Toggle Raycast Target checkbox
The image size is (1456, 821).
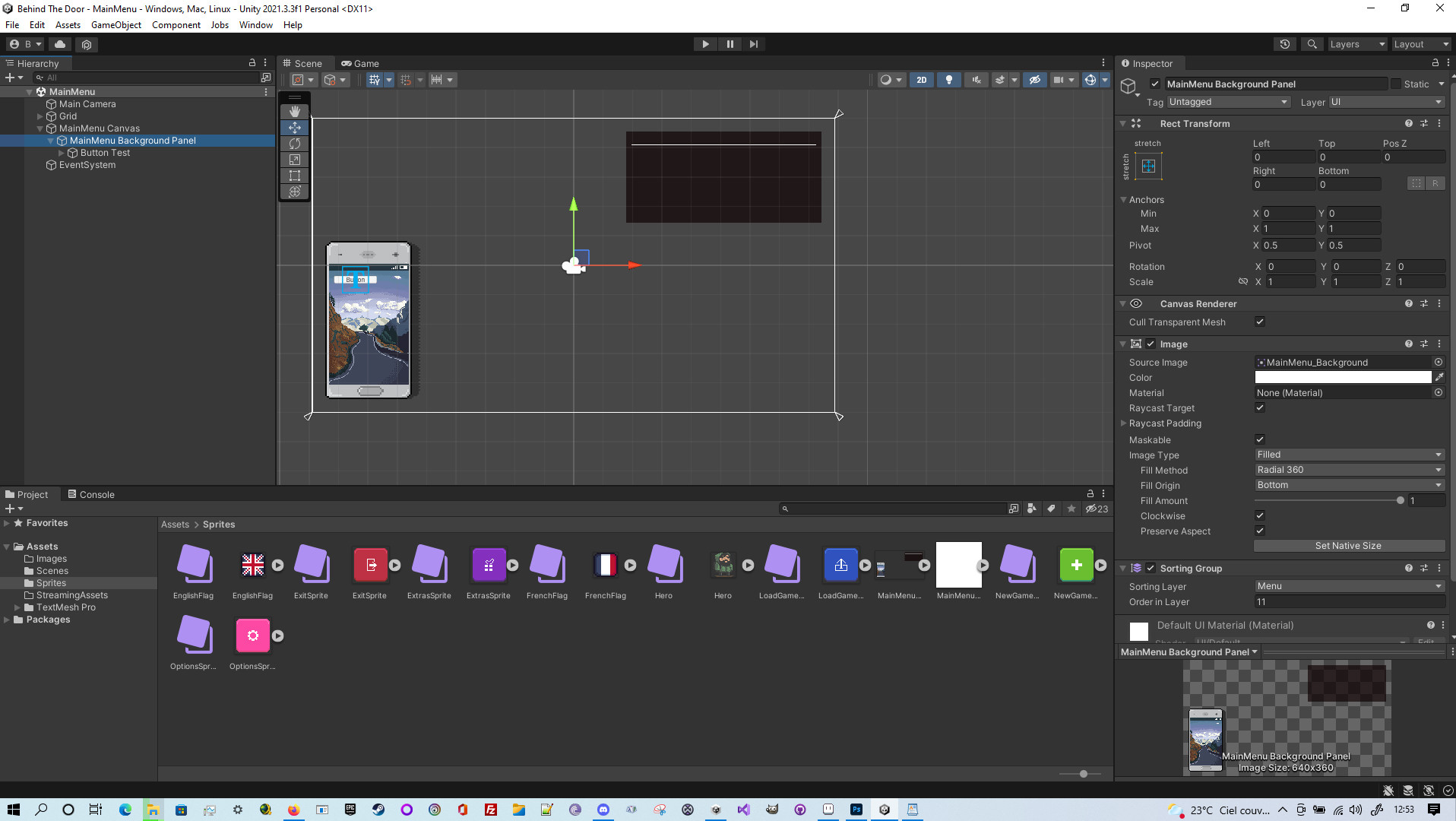click(x=1260, y=408)
